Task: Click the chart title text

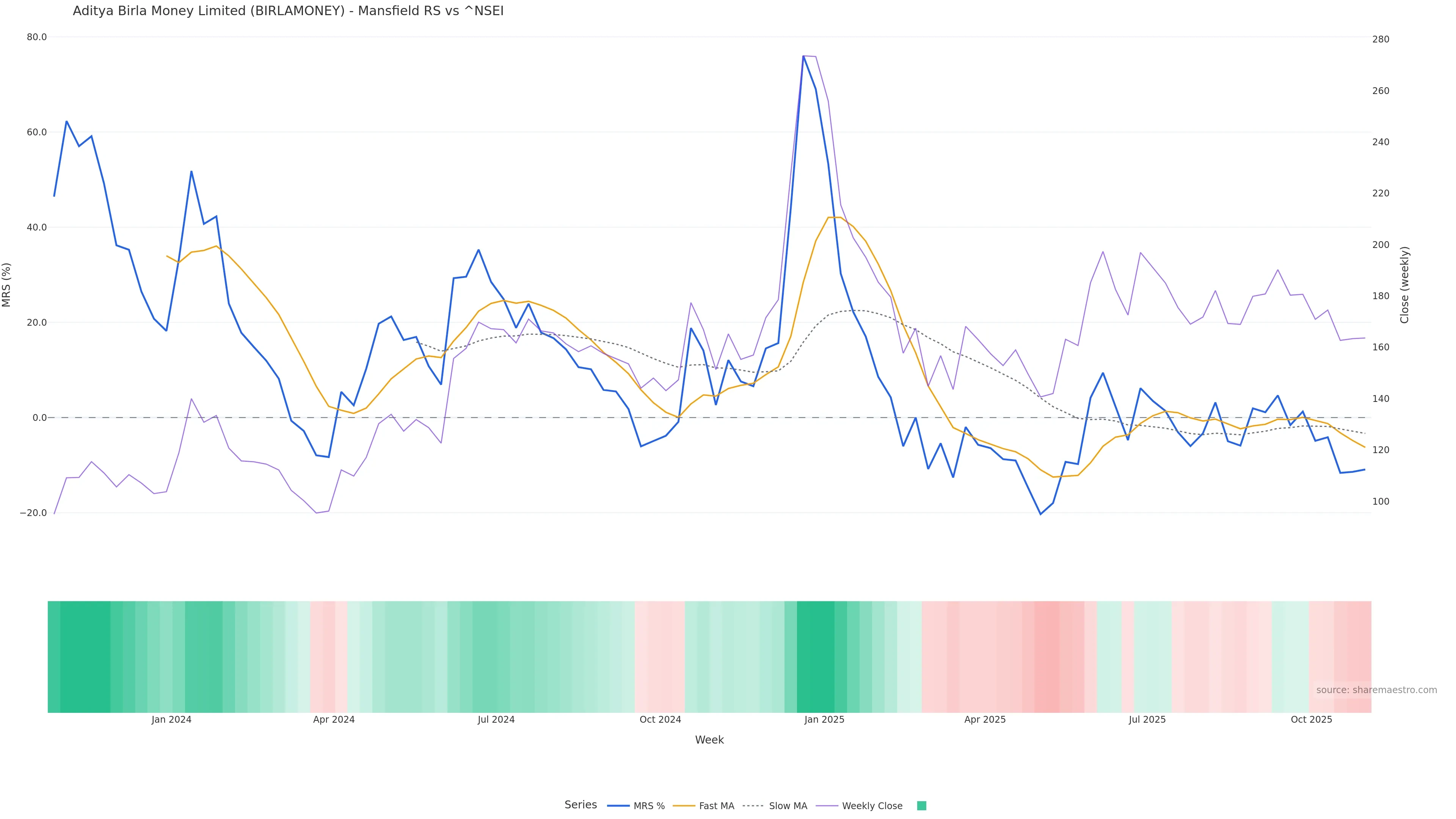Action: pyautogui.click(x=288, y=11)
